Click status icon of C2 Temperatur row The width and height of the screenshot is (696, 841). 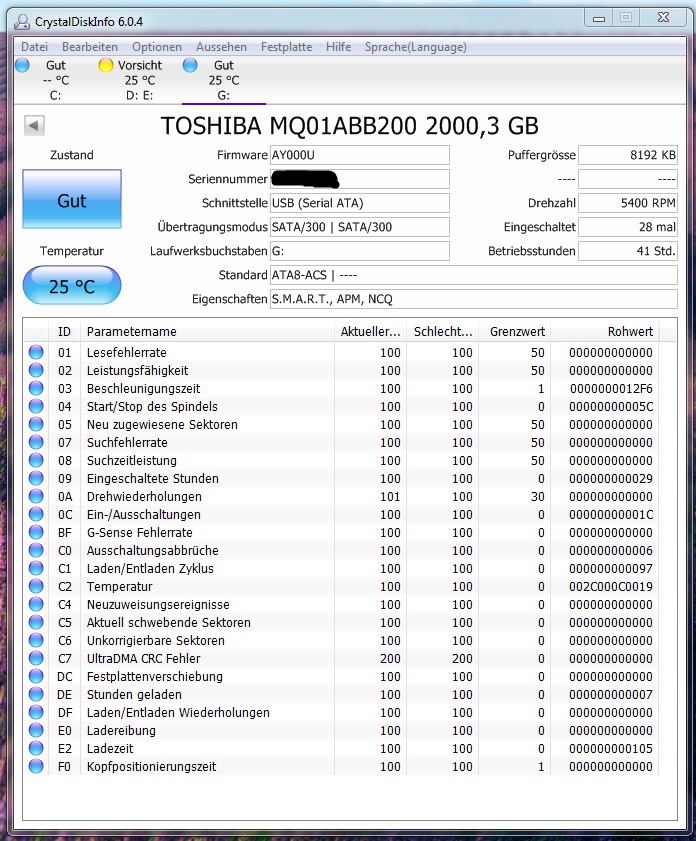36,586
